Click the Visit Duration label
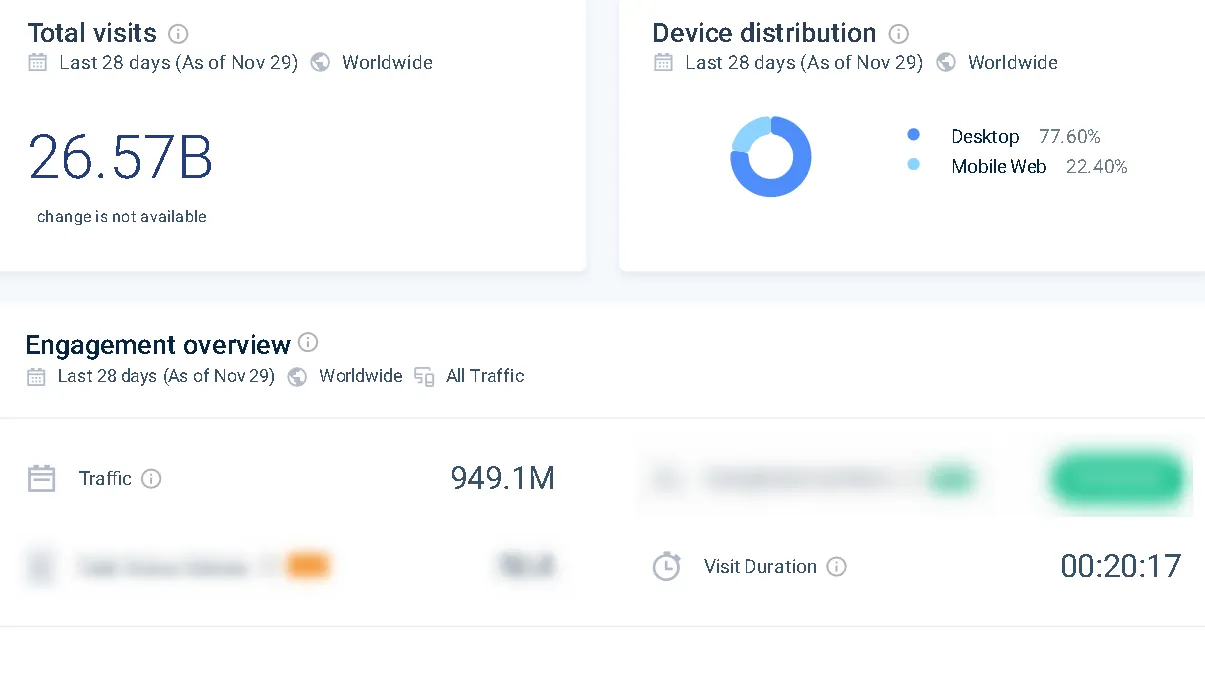Screen dimensions: 1205x688 click(760, 566)
